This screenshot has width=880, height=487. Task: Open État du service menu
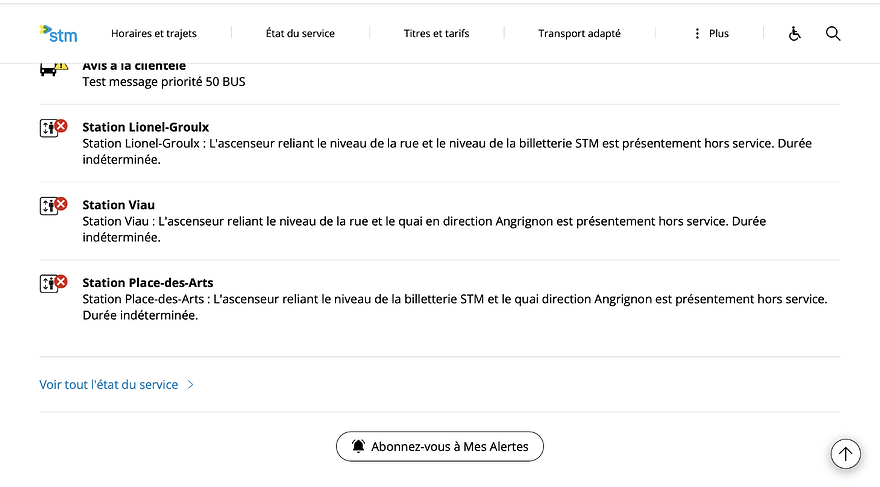(x=300, y=34)
